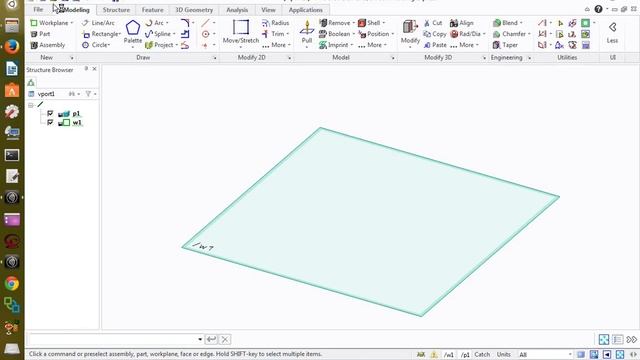Switch to the Applications tab
Image resolution: width=640 pixels, height=360 pixels.
305,10
